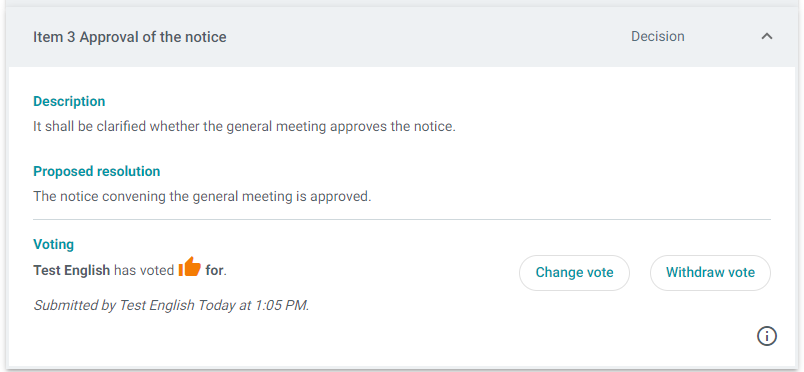The image size is (804, 372).
Task: Click empty header space between title and Decision
Action: pos(428,37)
